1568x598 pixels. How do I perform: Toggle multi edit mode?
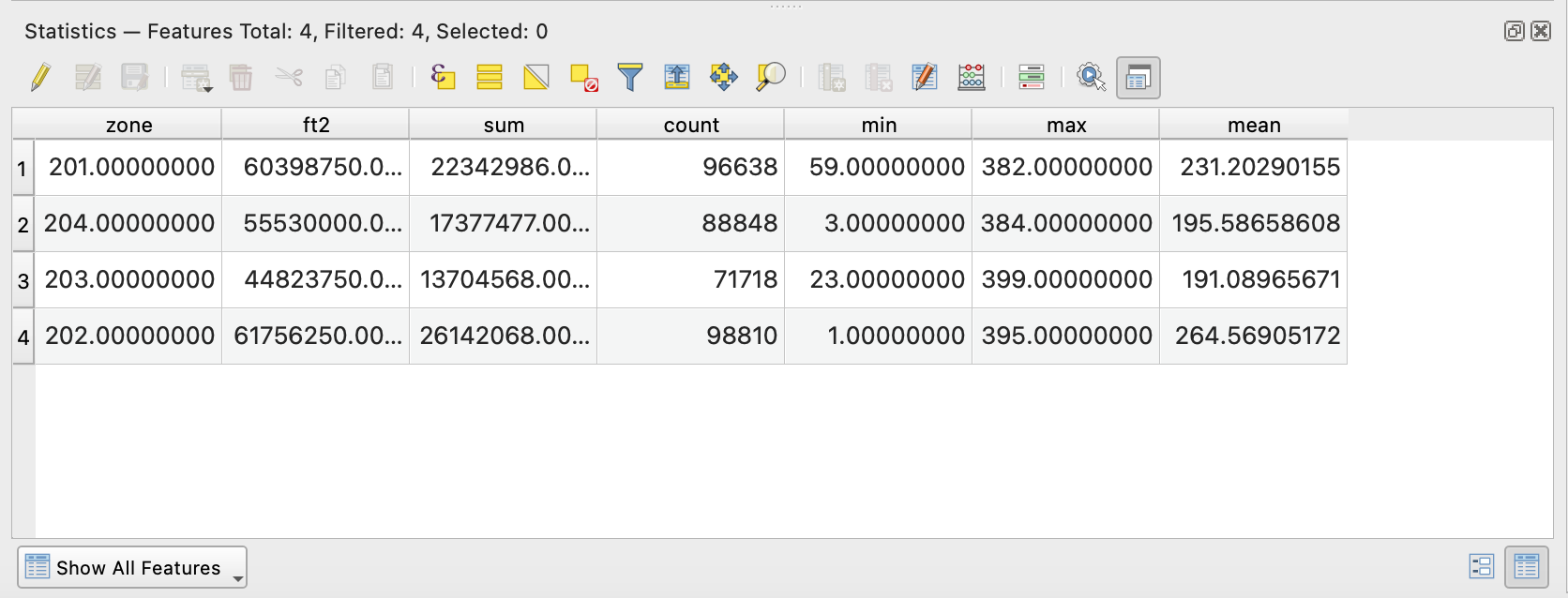coord(87,77)
